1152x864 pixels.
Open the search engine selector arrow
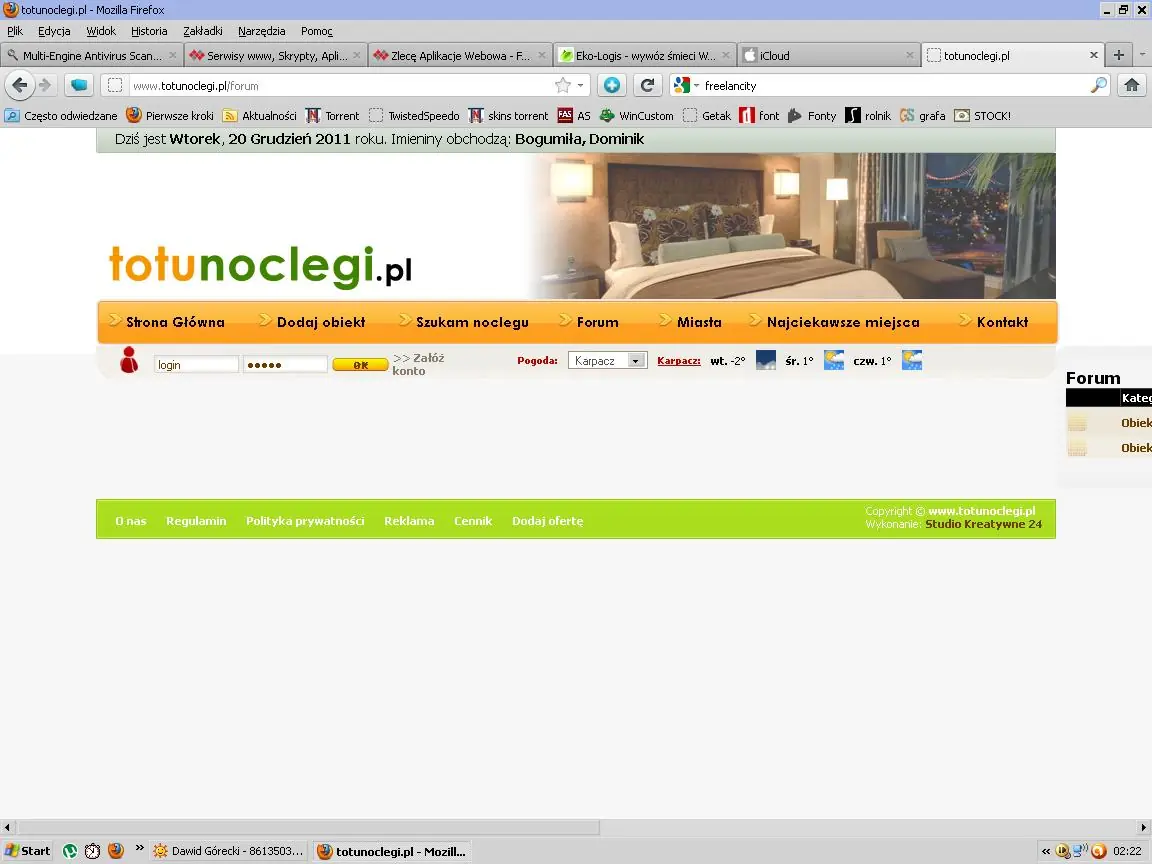[696, 85]
